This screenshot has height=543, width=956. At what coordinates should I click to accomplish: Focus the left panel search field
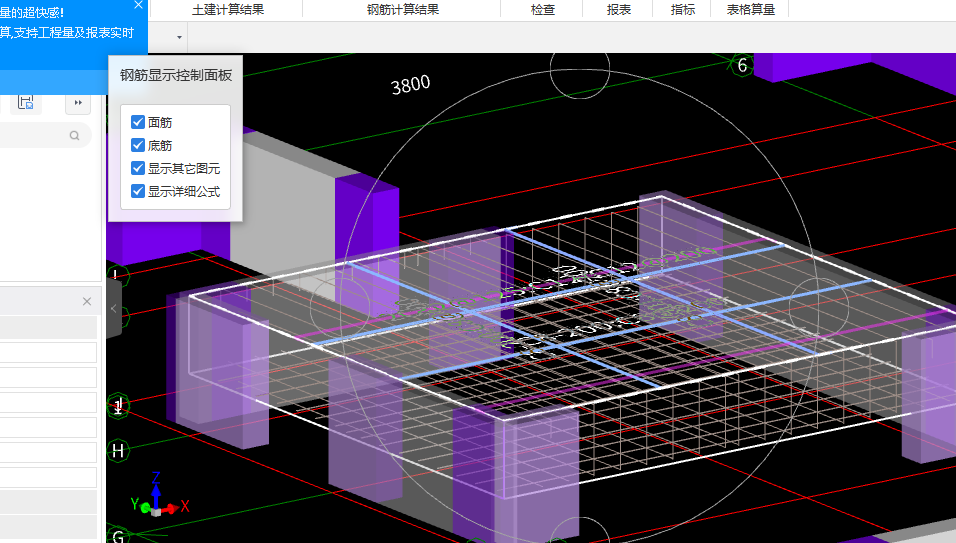tap(44, 135)
